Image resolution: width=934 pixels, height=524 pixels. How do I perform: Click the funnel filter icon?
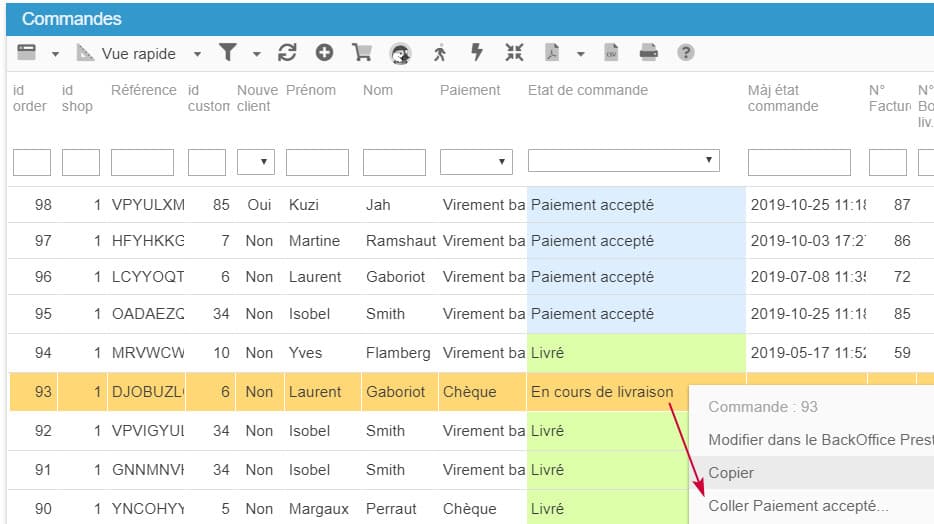coord(228,53)
